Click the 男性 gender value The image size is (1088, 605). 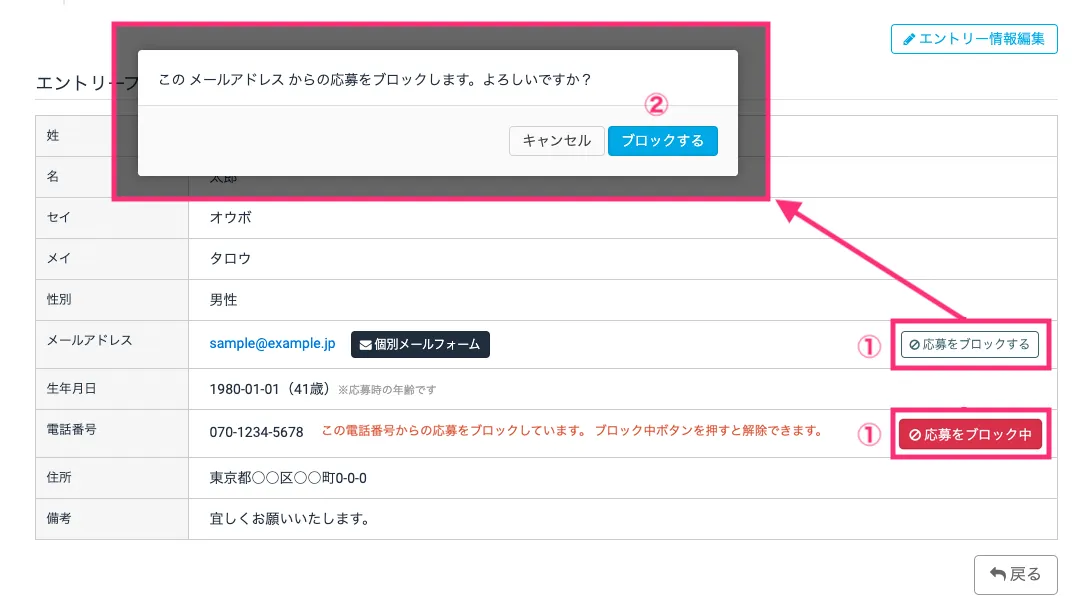click(223, 300)
